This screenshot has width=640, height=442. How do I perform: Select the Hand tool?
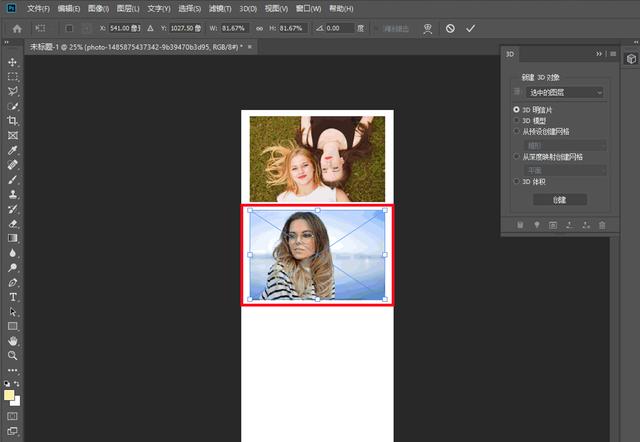coord(13,341)
